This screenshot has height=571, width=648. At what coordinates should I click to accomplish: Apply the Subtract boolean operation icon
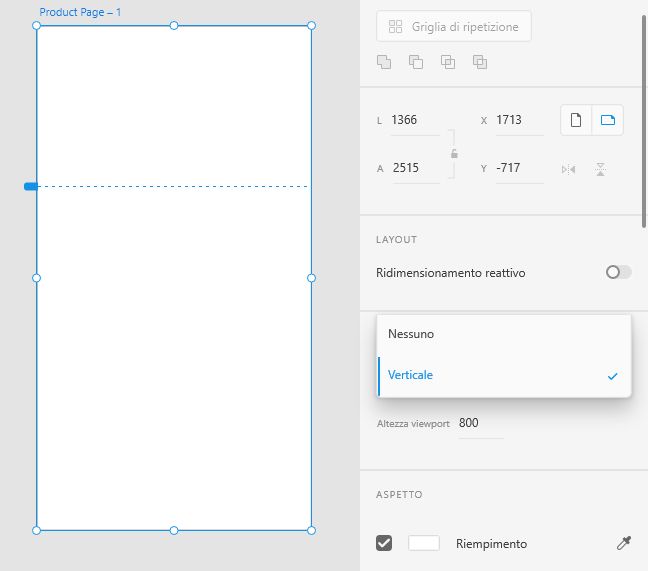(416, 62)
